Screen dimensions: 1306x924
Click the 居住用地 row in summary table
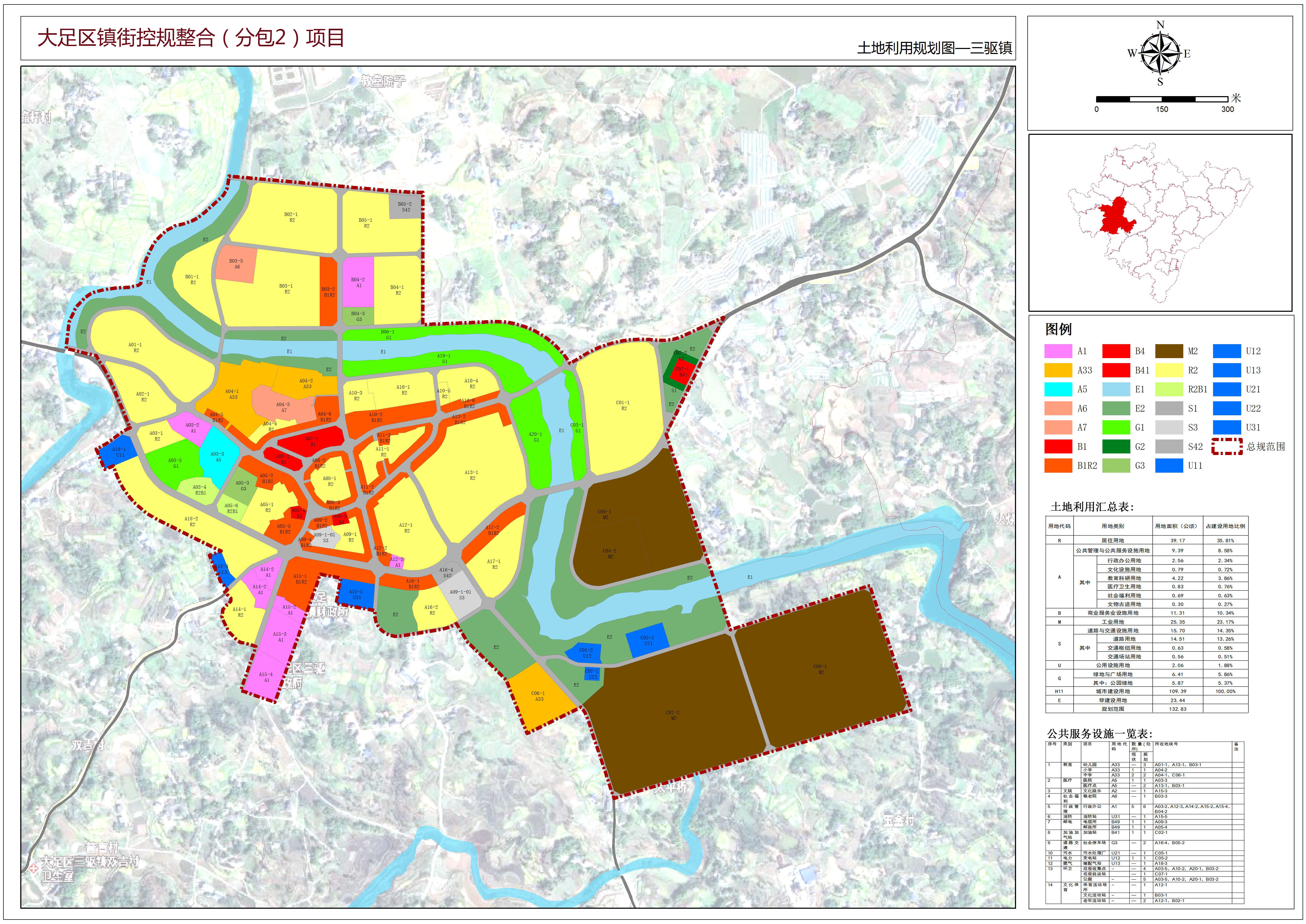pyautogui.click(x=1147, y=540)
